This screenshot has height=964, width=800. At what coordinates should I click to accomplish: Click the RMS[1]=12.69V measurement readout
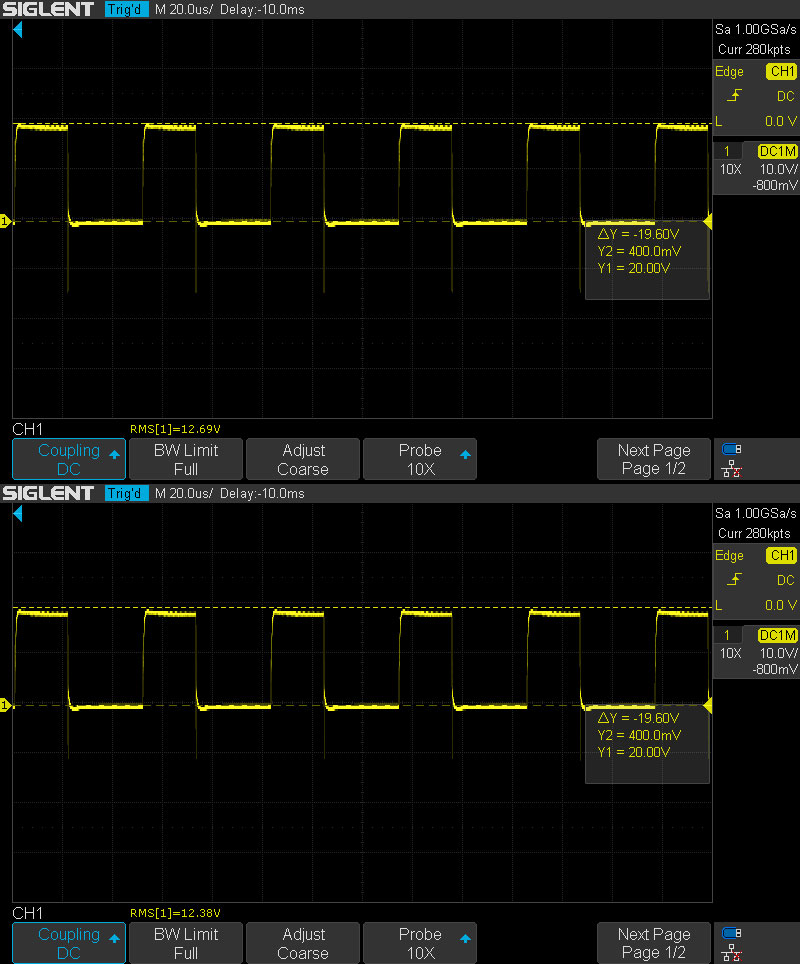click(175, 429)
